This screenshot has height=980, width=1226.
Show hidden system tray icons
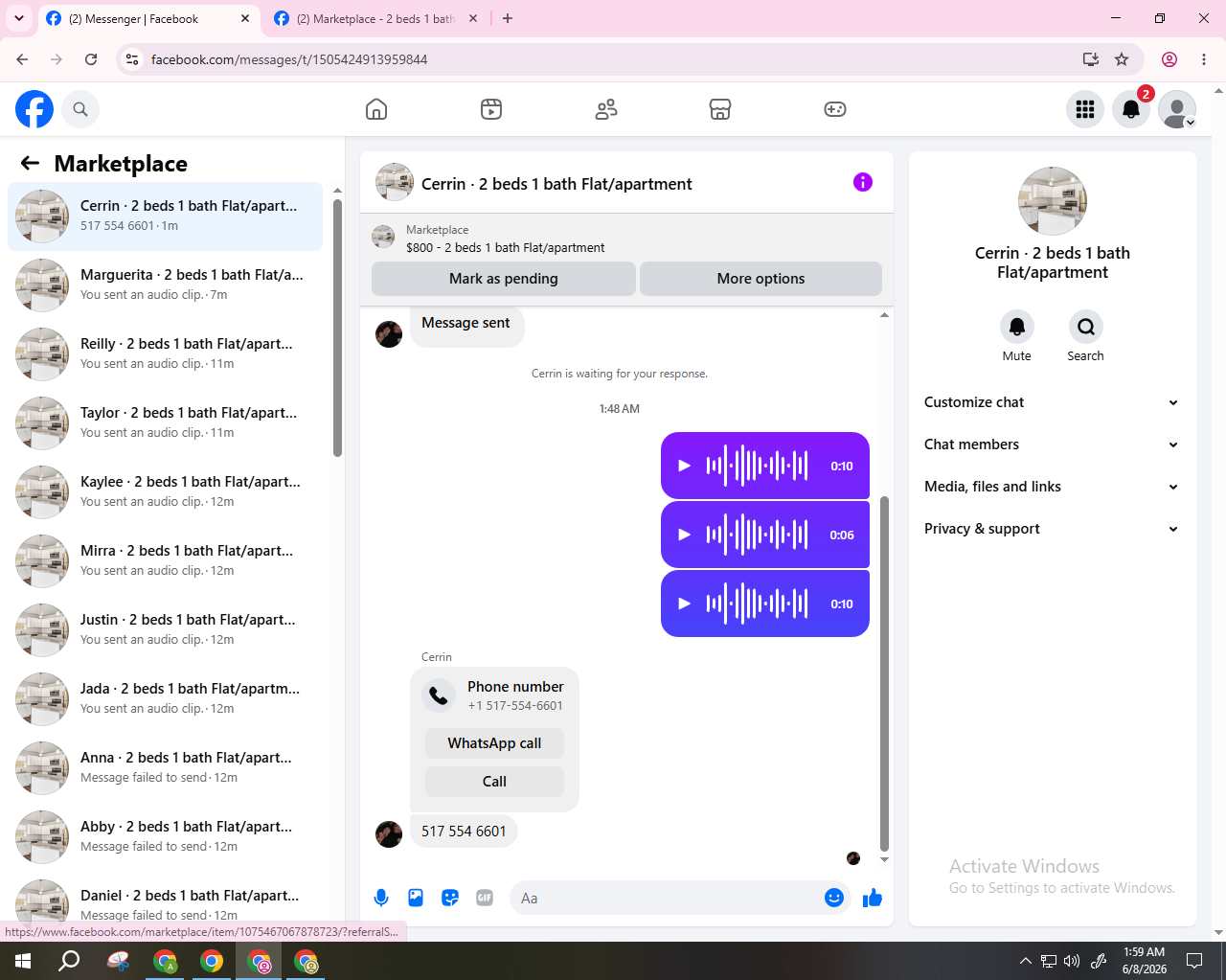pos(1025,961)
